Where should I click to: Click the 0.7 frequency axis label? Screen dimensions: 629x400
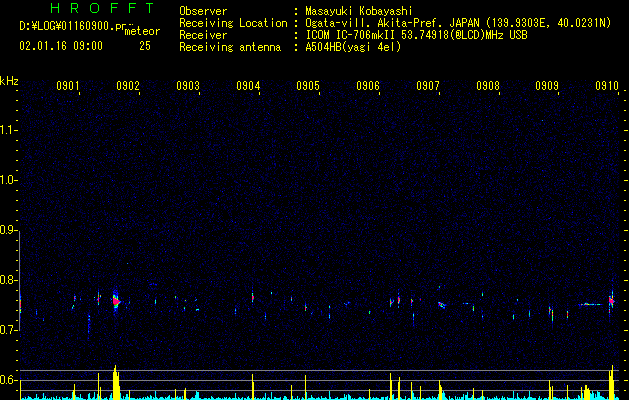pos(8,330)
